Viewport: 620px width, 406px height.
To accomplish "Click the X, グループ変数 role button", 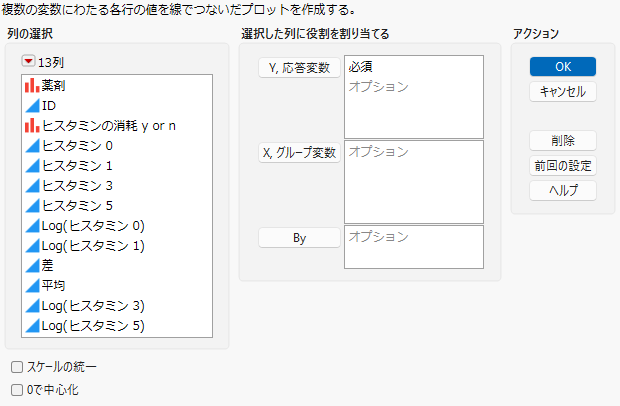I will tap(299, 153).
